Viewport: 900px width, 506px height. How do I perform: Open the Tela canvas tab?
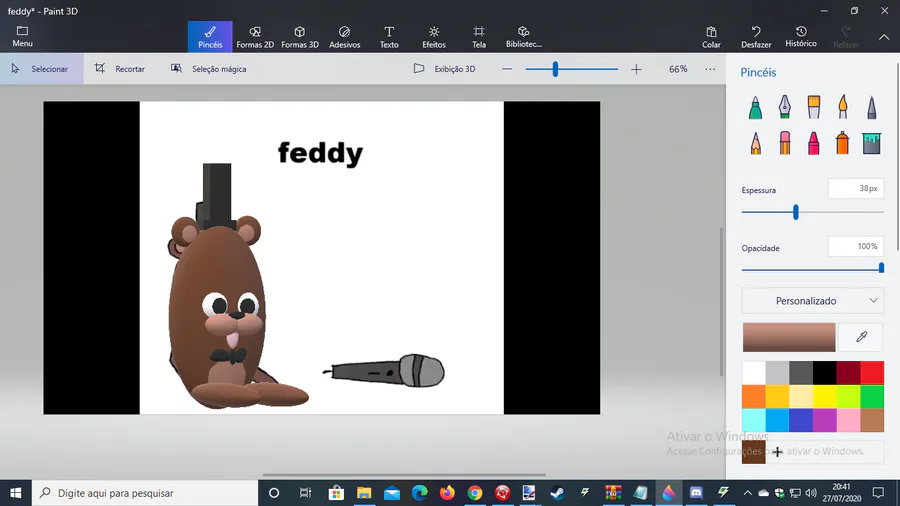[x=479, y=37]
